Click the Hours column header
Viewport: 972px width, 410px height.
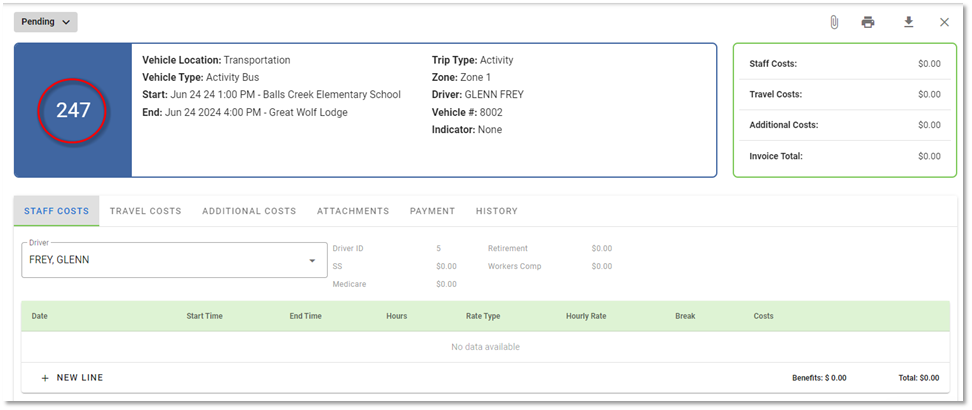pyautogui.click(x=397, y=316)
